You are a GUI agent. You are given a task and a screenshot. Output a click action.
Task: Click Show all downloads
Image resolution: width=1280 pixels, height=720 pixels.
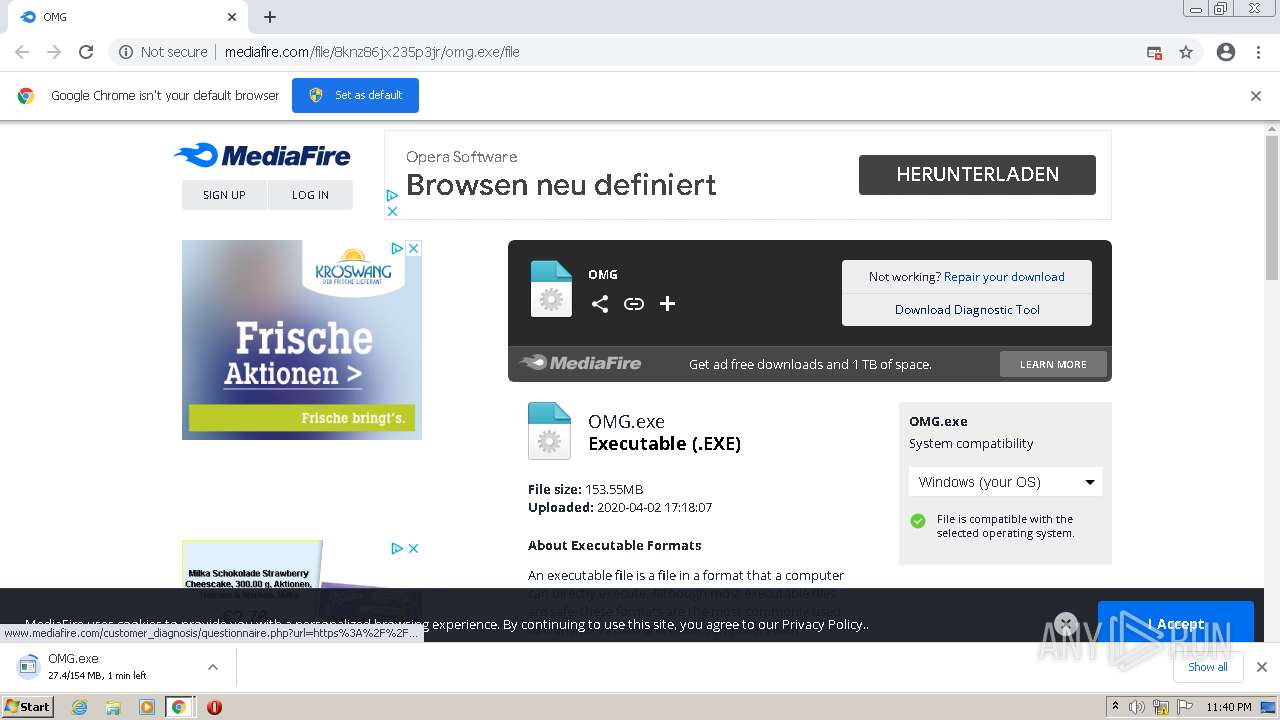pos(1208,667)
